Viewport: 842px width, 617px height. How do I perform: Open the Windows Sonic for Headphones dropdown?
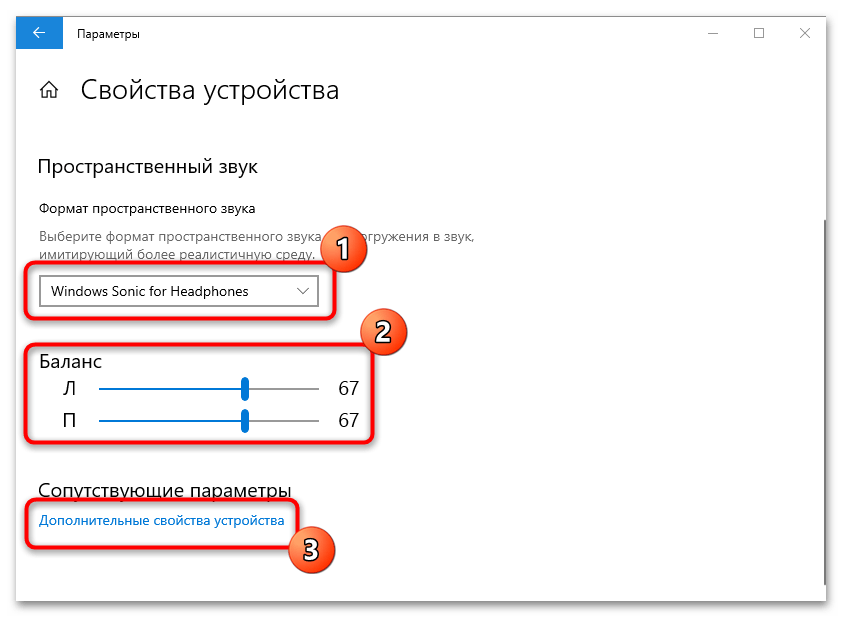(x=178, y=292)
